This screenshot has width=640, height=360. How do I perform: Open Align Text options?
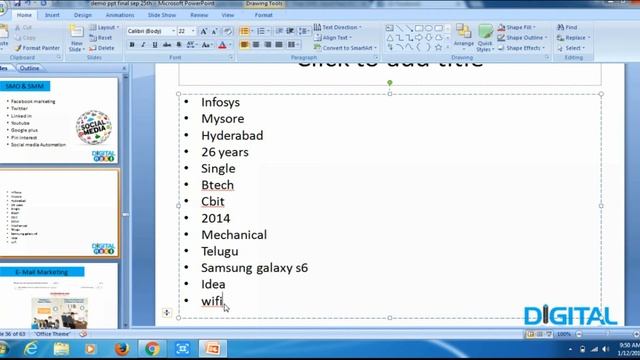click(x=333, y=38)
